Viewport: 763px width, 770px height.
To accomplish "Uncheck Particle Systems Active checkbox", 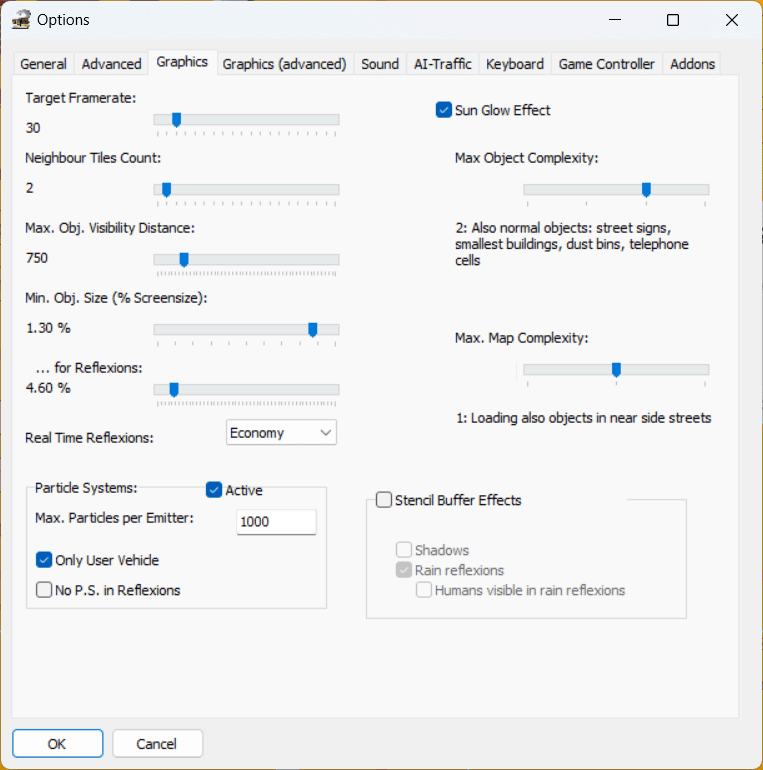I will click(214, 490).
